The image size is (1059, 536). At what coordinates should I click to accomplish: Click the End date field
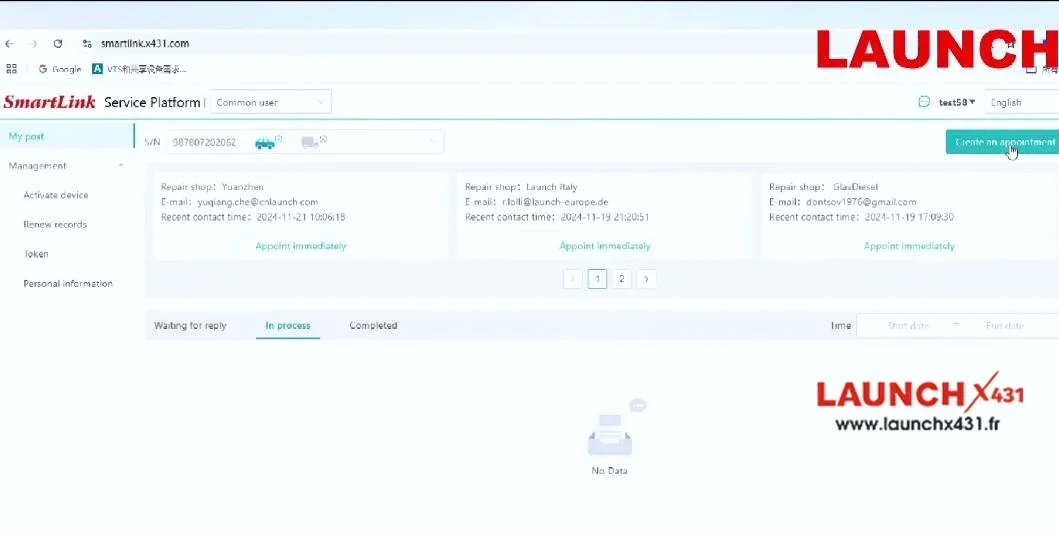pyautogui.click(x=1005, y=325)
